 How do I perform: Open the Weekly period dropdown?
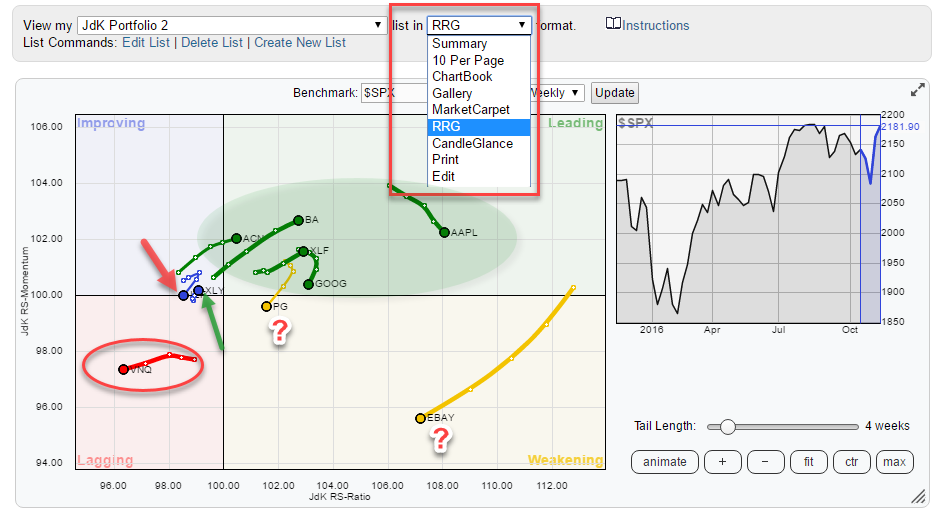coord(556,93)
